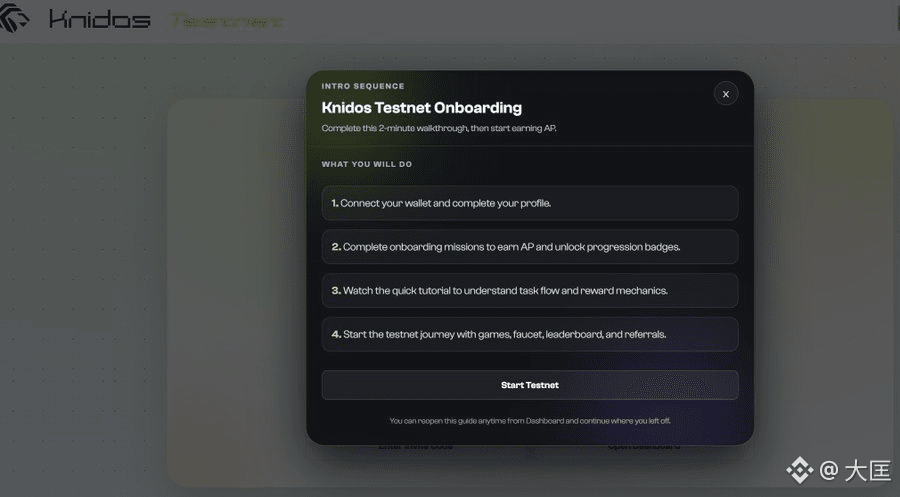Click the partially hidden Enter Invite Code
Viewport: 900px width, 497px height.
point(416,446)
